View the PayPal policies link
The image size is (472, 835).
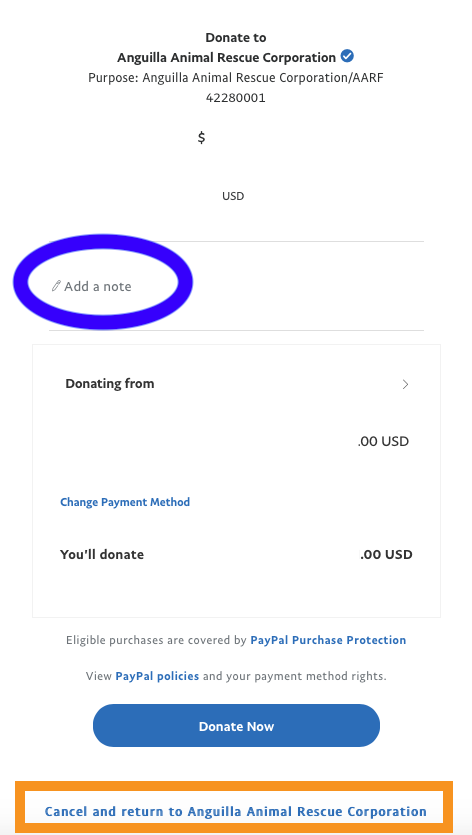pos(157,676)
